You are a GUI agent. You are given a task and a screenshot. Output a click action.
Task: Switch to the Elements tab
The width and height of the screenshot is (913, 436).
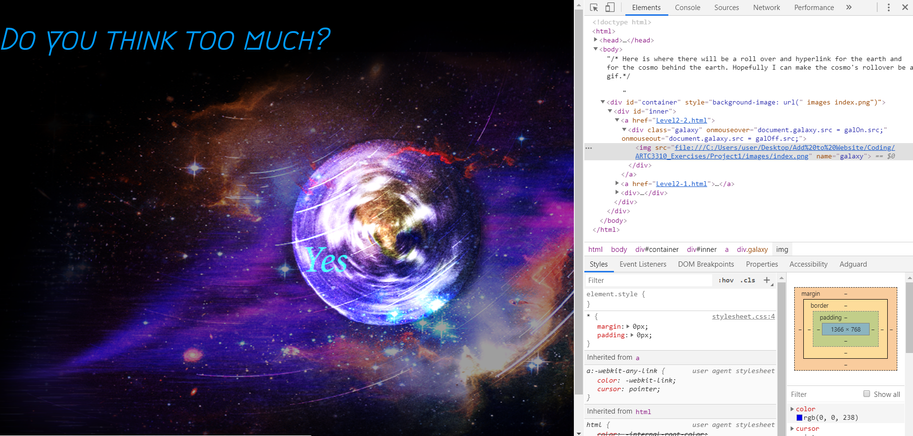coord(646,8)
